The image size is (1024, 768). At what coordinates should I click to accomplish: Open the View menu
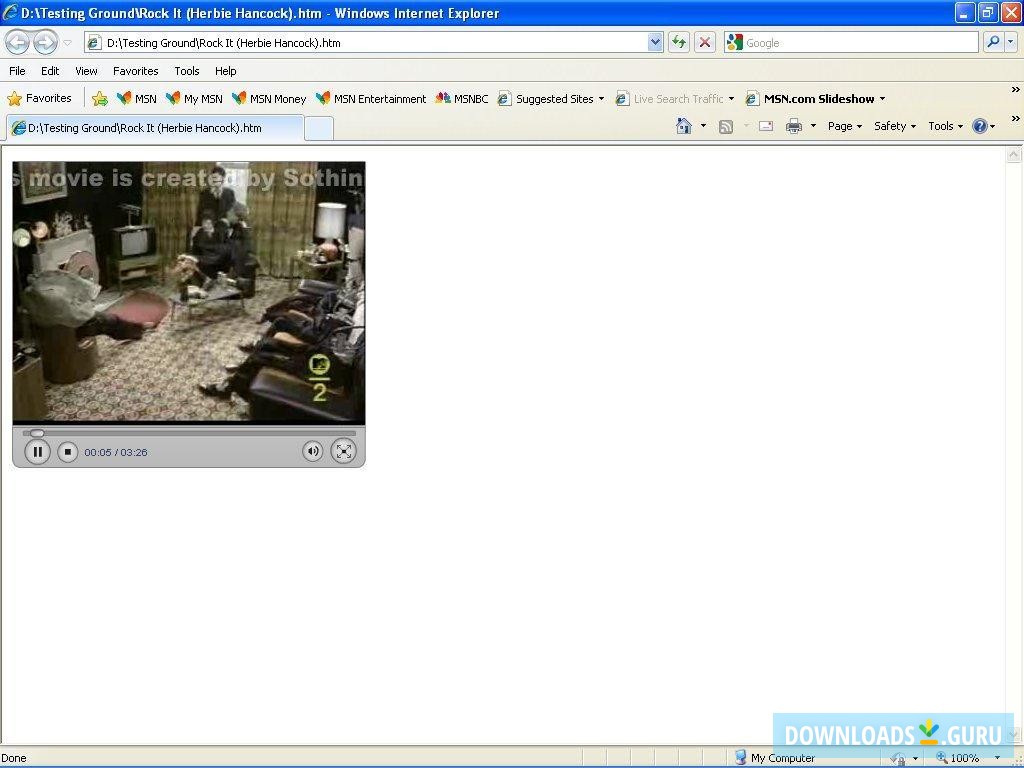(x=86, y=71)
